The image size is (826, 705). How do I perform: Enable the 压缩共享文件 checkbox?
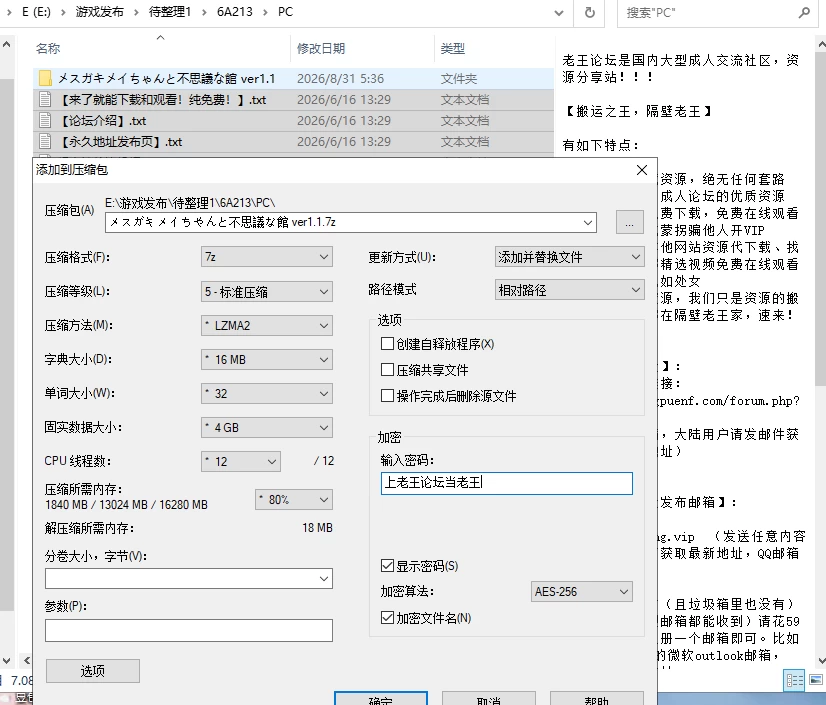pyautogui.click(x=387, y=370)
